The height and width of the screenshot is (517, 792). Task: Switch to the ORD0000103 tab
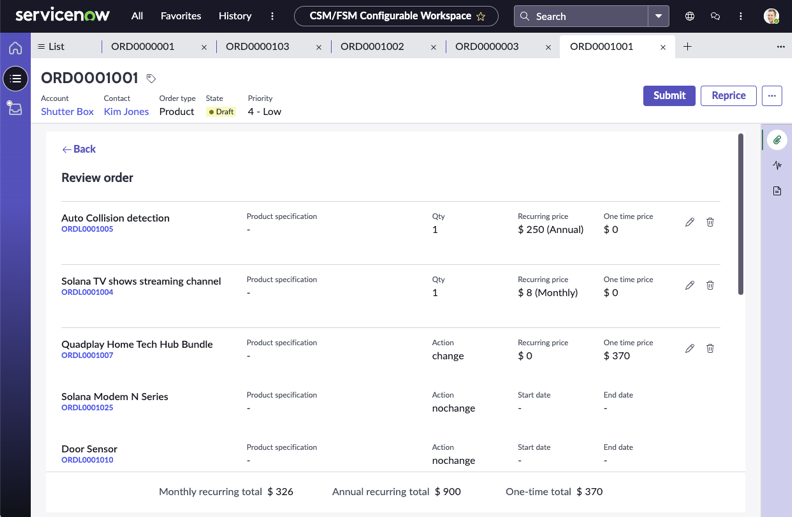pyautogui.click(x=257, y=46)
